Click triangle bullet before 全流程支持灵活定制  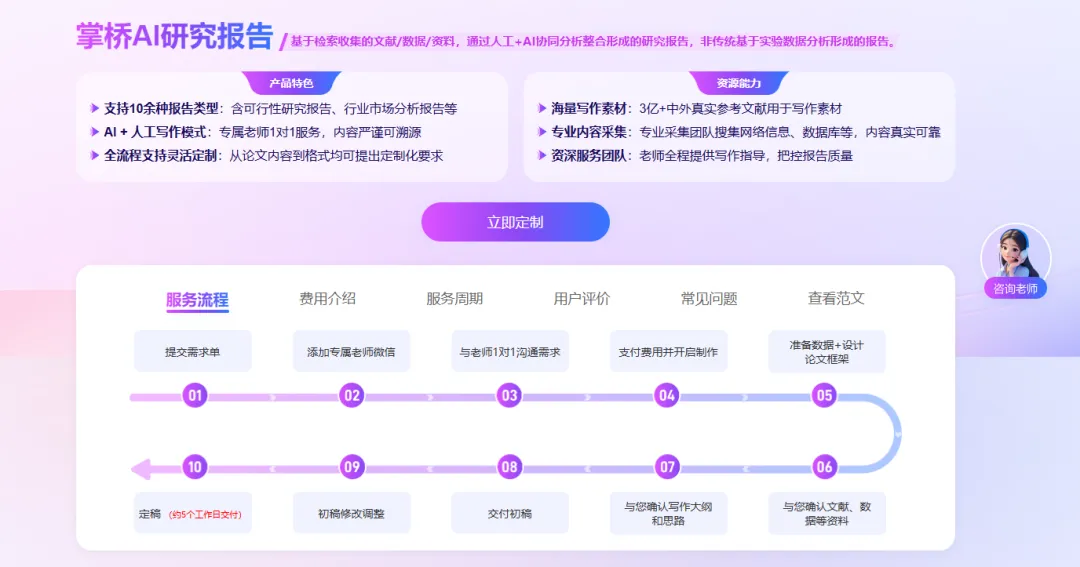[x=94, y=156]
